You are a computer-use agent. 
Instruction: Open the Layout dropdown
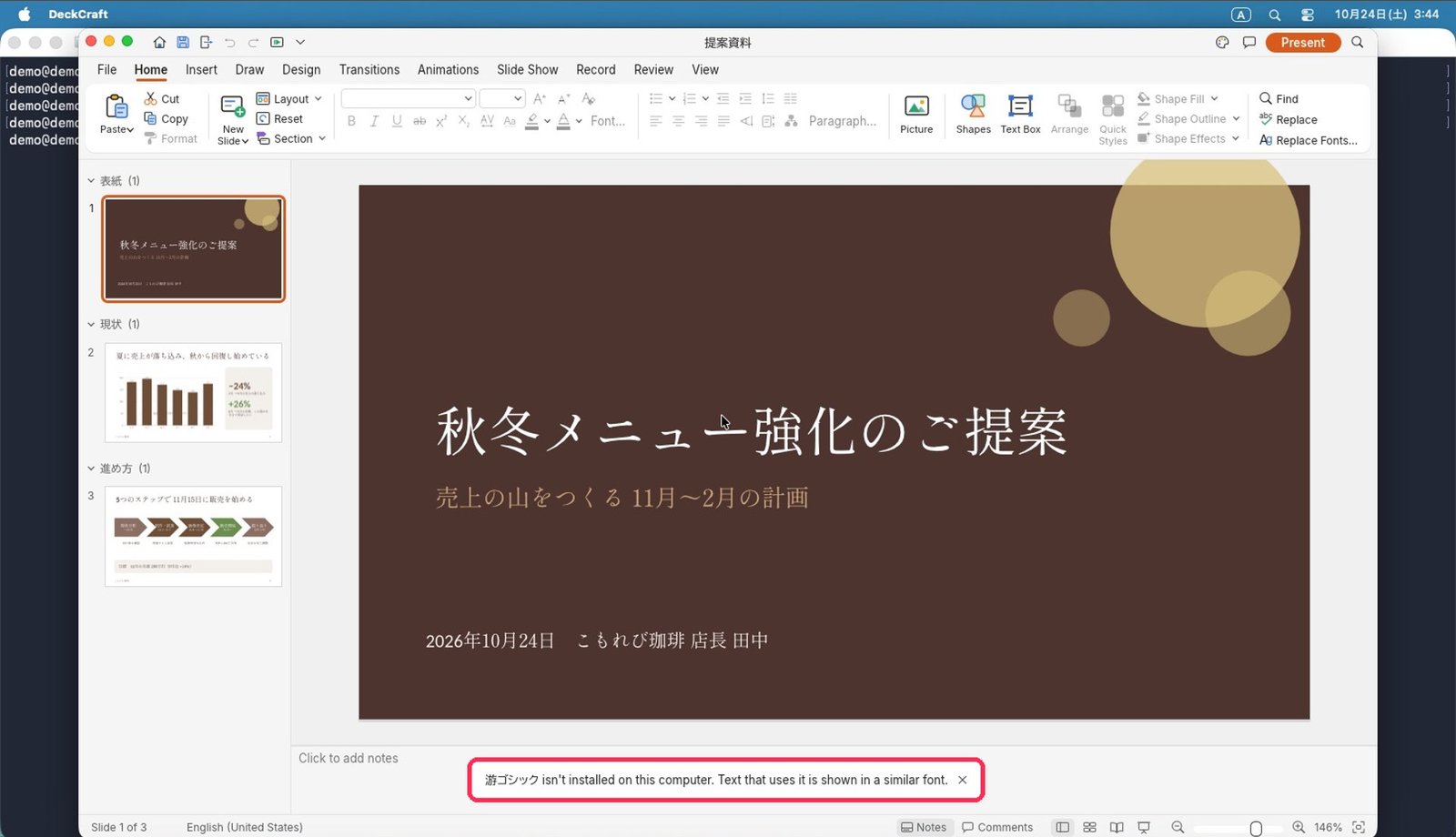288,98
